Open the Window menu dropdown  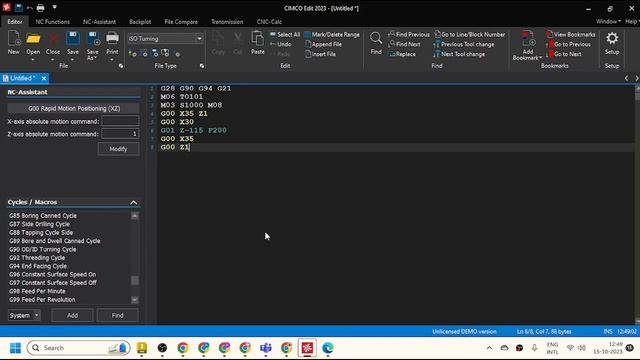608,22
